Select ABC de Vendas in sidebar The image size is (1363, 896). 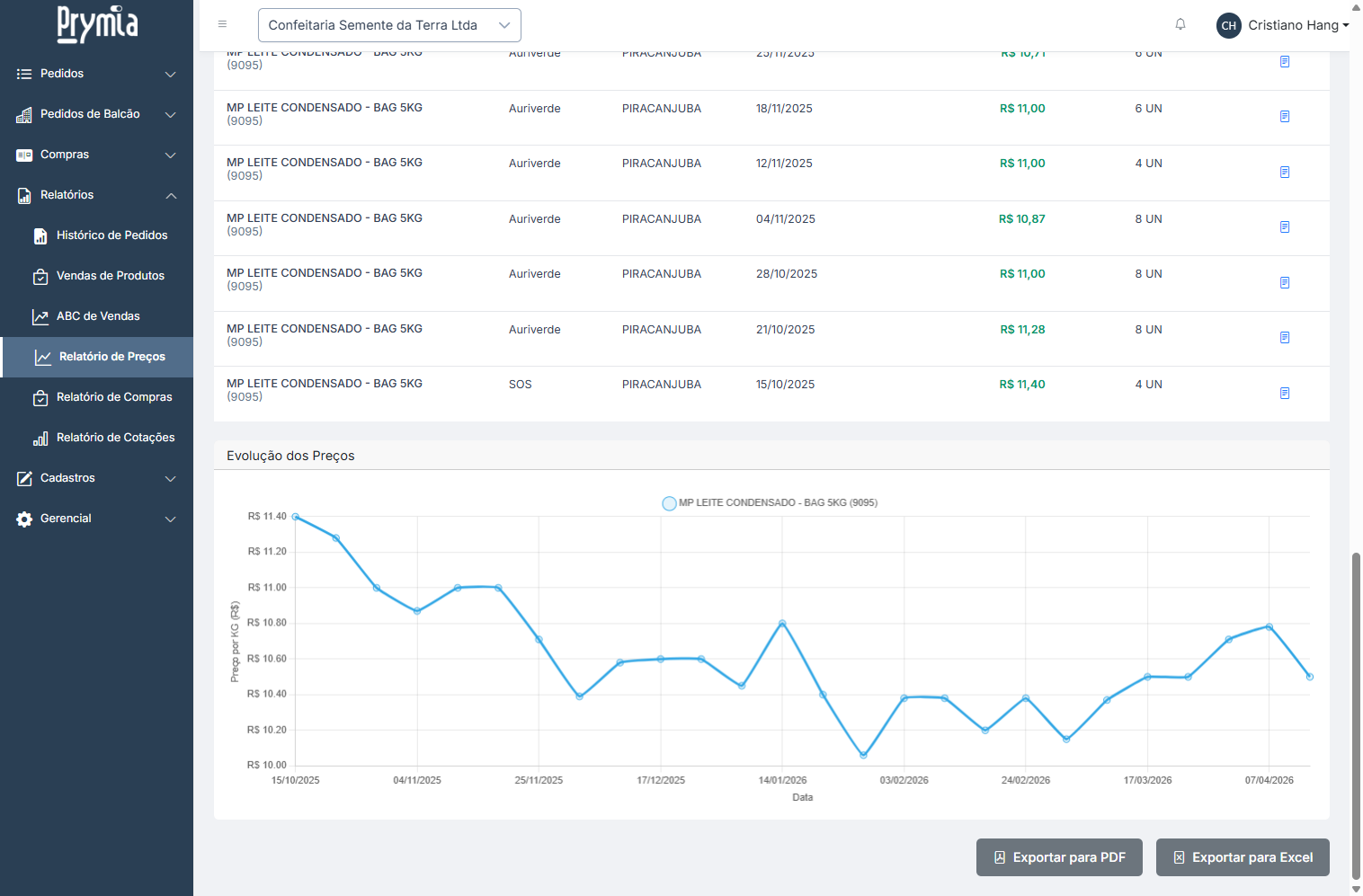tap(98, 316)
